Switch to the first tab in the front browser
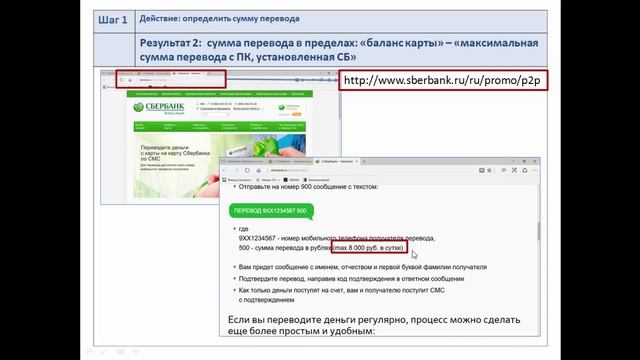 pos(243,161)
